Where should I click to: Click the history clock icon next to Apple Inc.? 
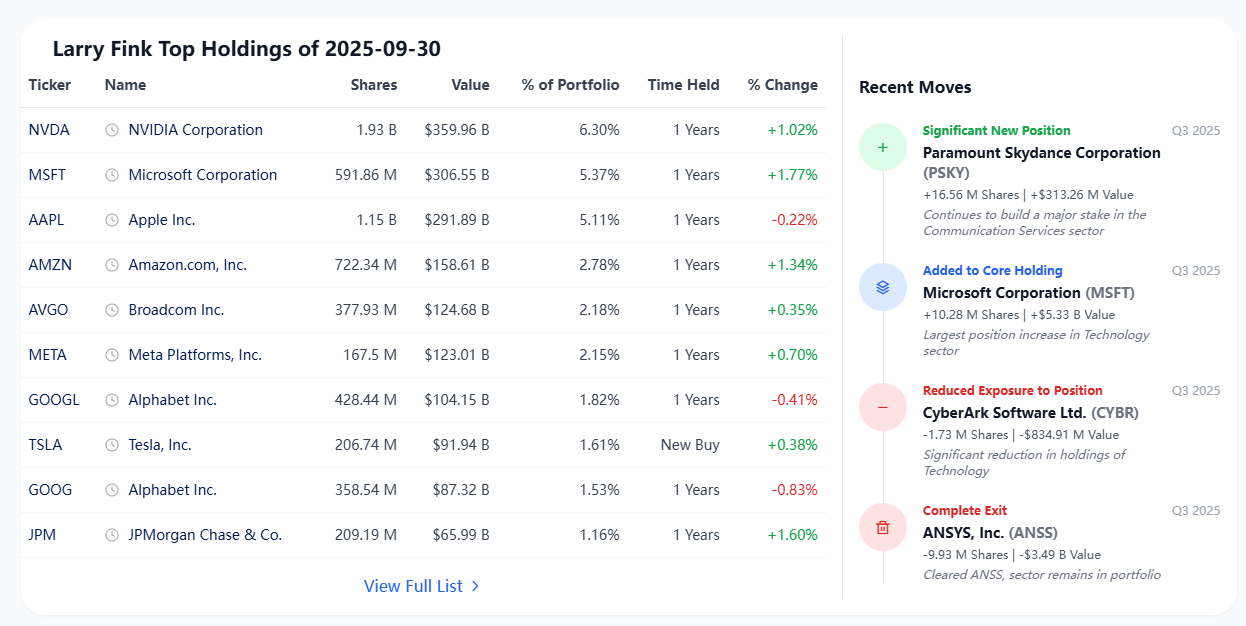112,220
